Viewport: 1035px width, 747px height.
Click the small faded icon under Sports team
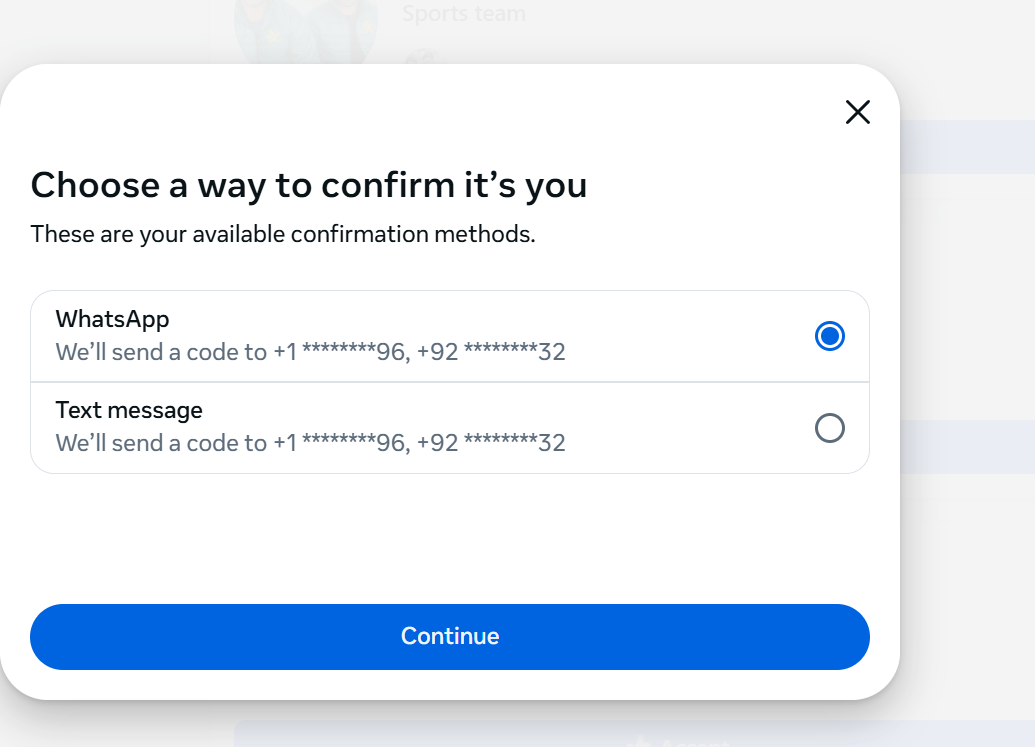tap(422, 57)
